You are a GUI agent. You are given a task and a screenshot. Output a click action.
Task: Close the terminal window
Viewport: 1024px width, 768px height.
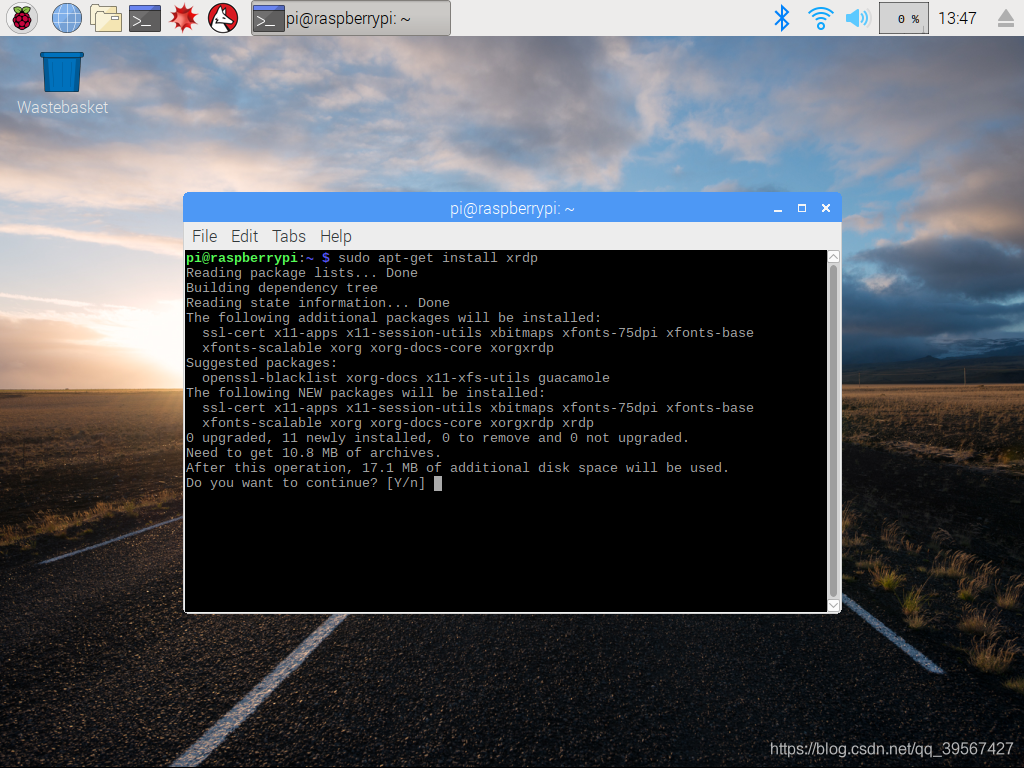tap(826, 208)
